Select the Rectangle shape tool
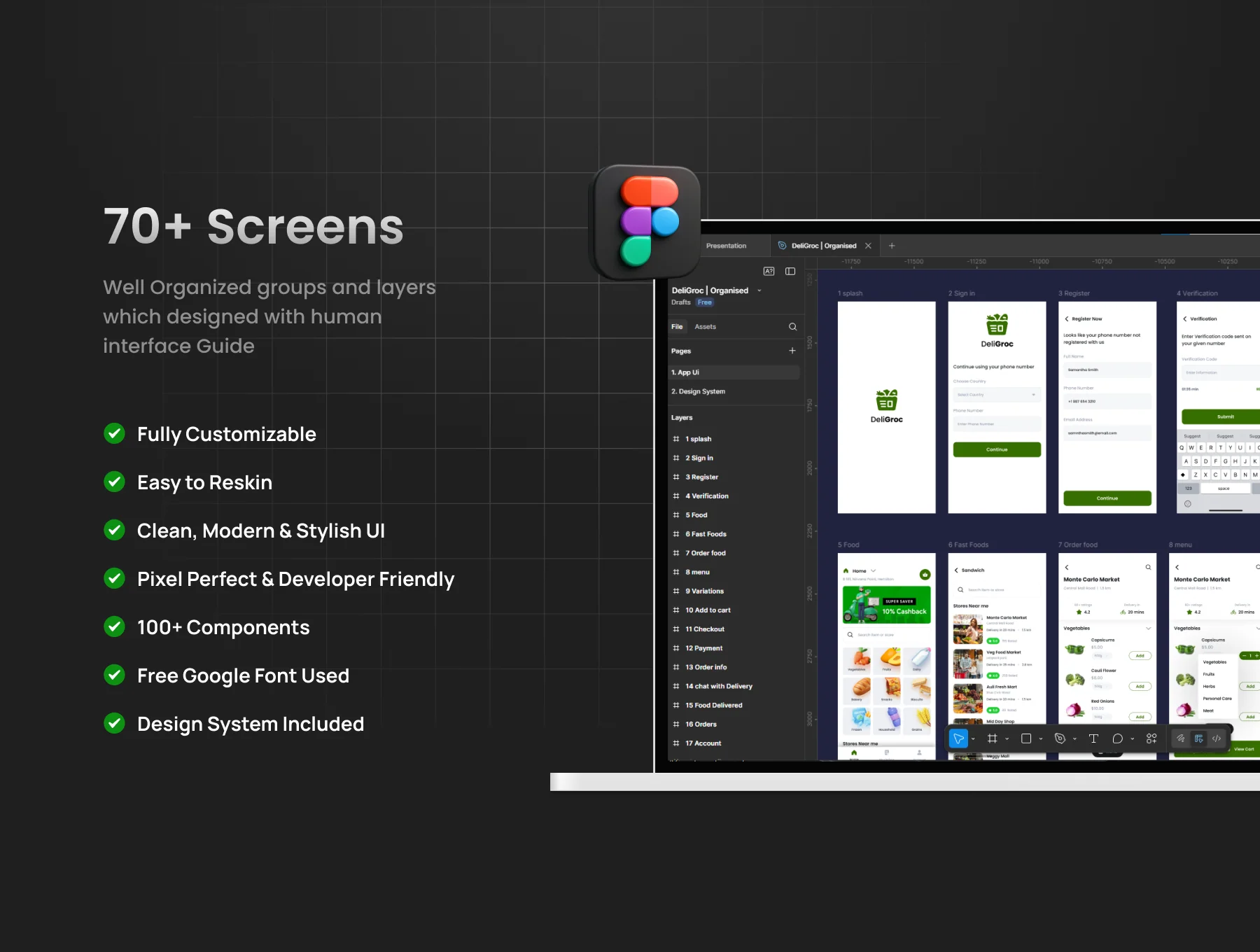The height and width of the screenshot is (952, 1260). point(1026,738)
